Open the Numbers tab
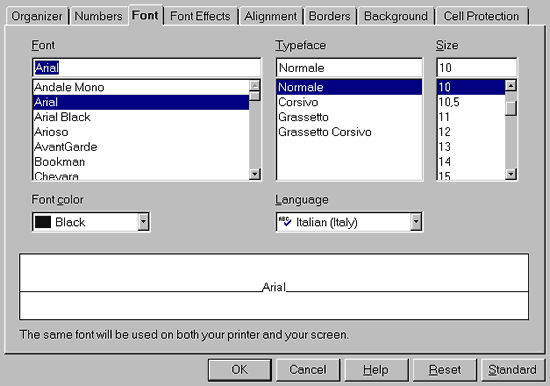This screenshot has width=550, height=386. click(x=98, y=16)
